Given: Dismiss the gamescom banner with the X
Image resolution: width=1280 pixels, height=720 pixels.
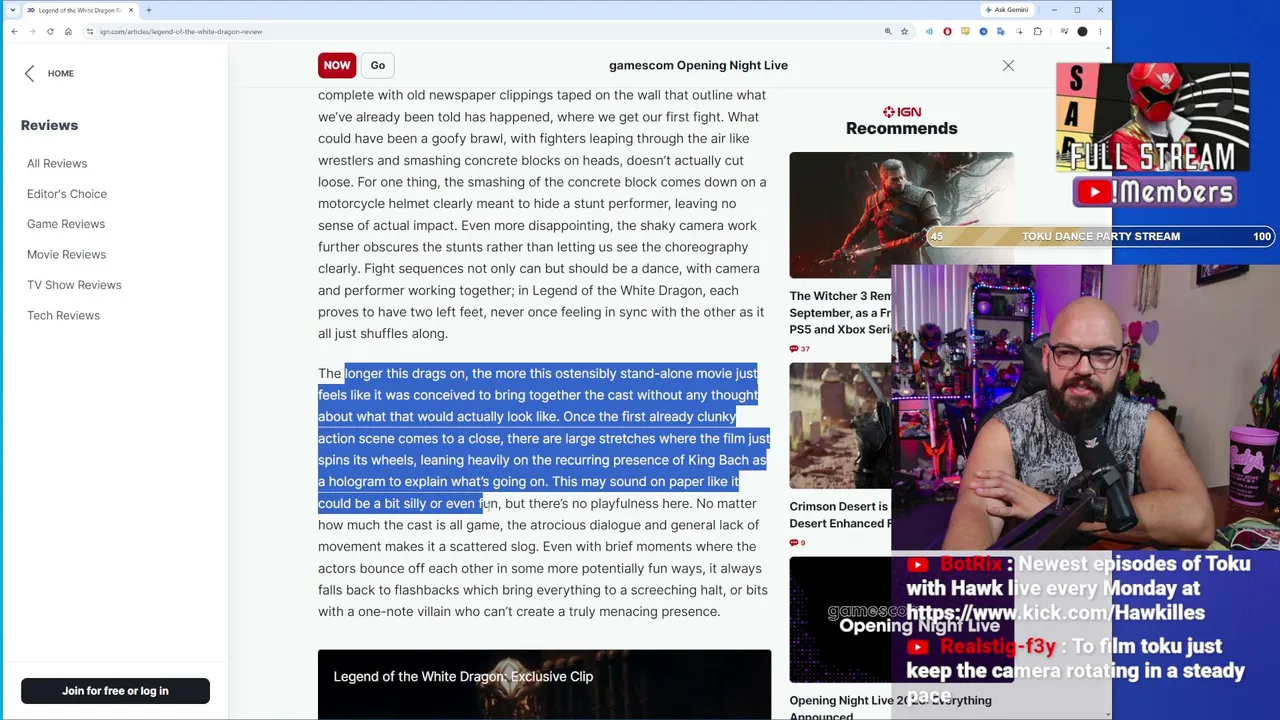Looking at the screenshot, I should tap(1008, 65).
